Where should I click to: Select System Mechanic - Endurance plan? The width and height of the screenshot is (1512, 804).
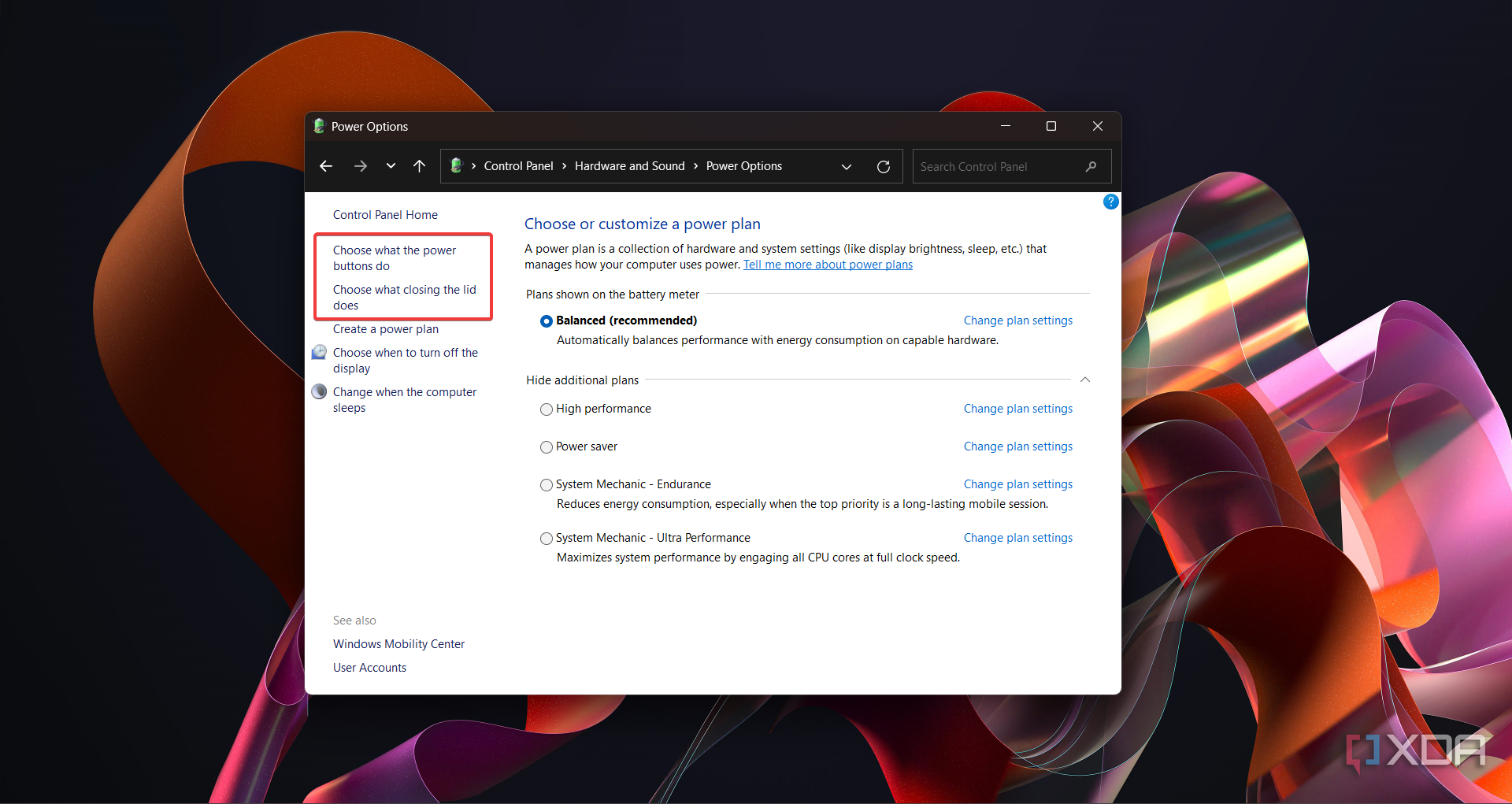click(547, 485)
